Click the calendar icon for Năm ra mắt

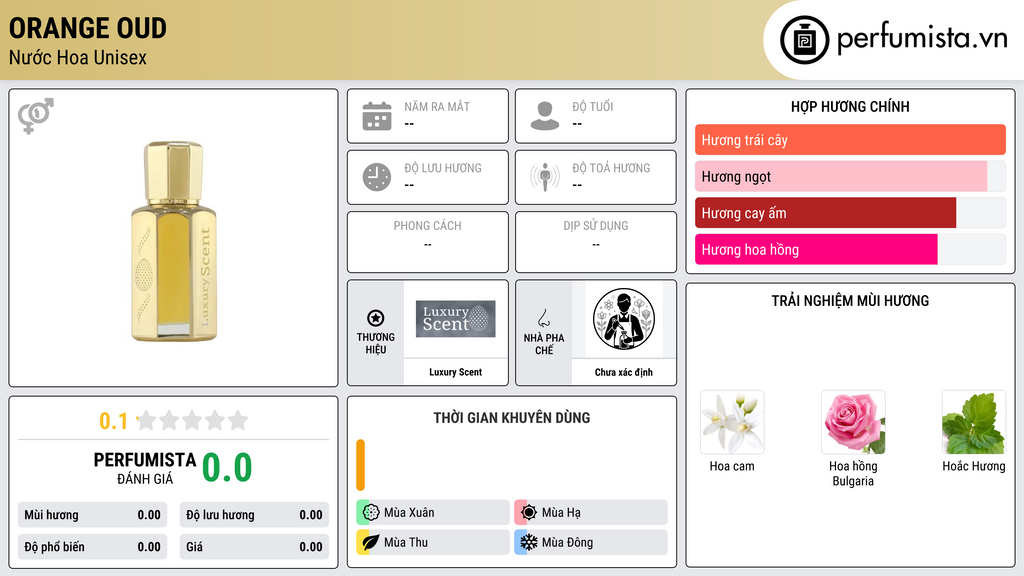point(377,116)
